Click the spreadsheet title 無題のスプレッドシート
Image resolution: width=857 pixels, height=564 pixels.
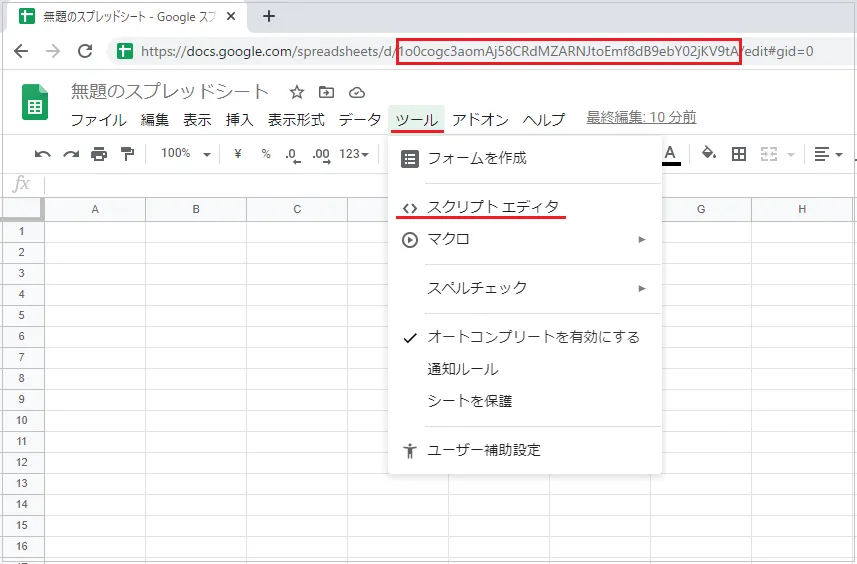170,92
